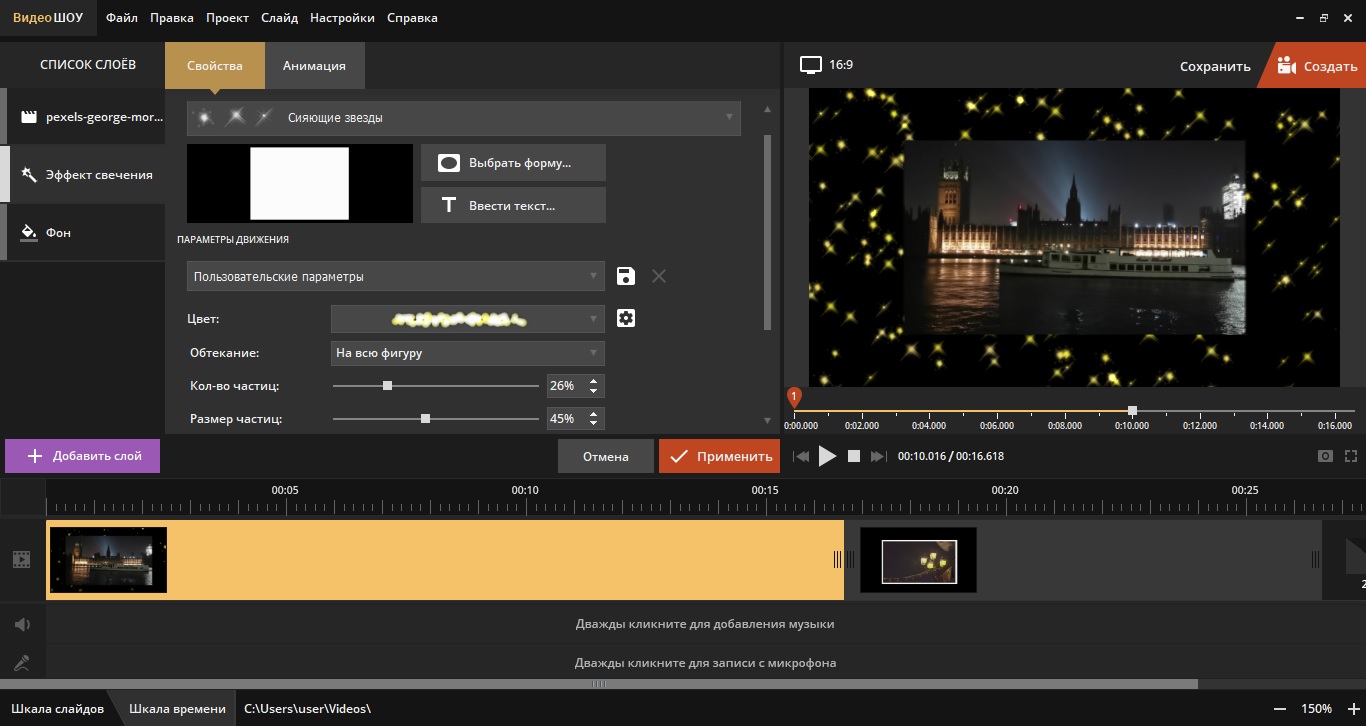Stop the preview playback
Viewport: 1366px width, 726px height.
click(854, 456)
